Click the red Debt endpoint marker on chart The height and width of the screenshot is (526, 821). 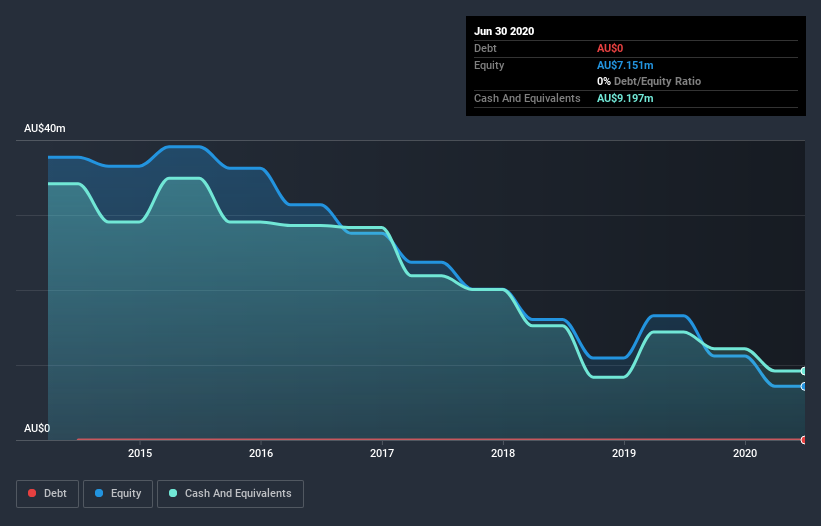(x=804, y=440)
